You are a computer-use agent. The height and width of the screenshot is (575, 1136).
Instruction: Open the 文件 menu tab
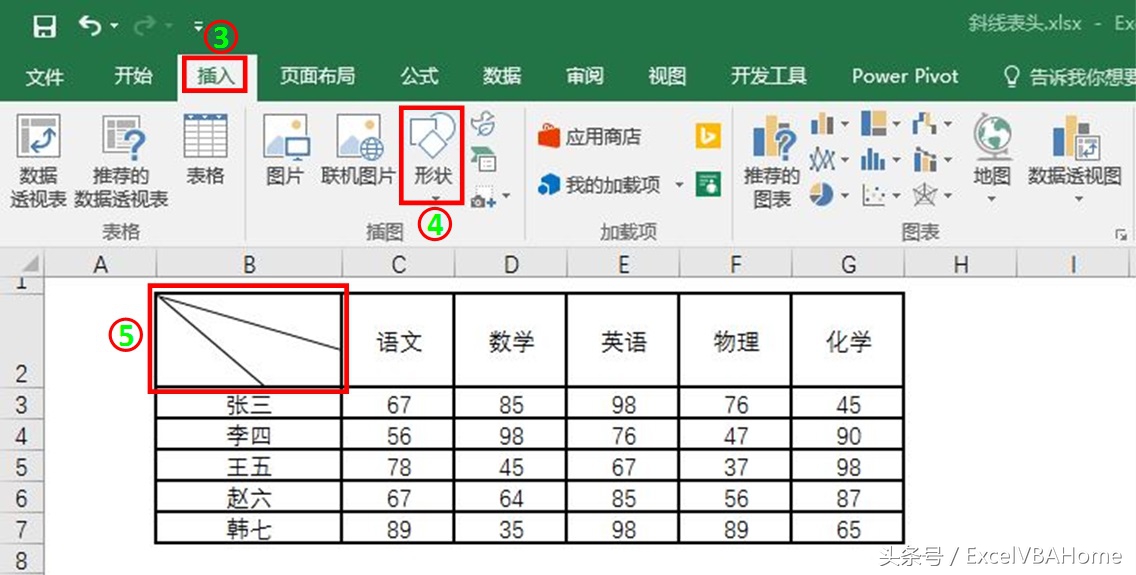coord(44,76)
